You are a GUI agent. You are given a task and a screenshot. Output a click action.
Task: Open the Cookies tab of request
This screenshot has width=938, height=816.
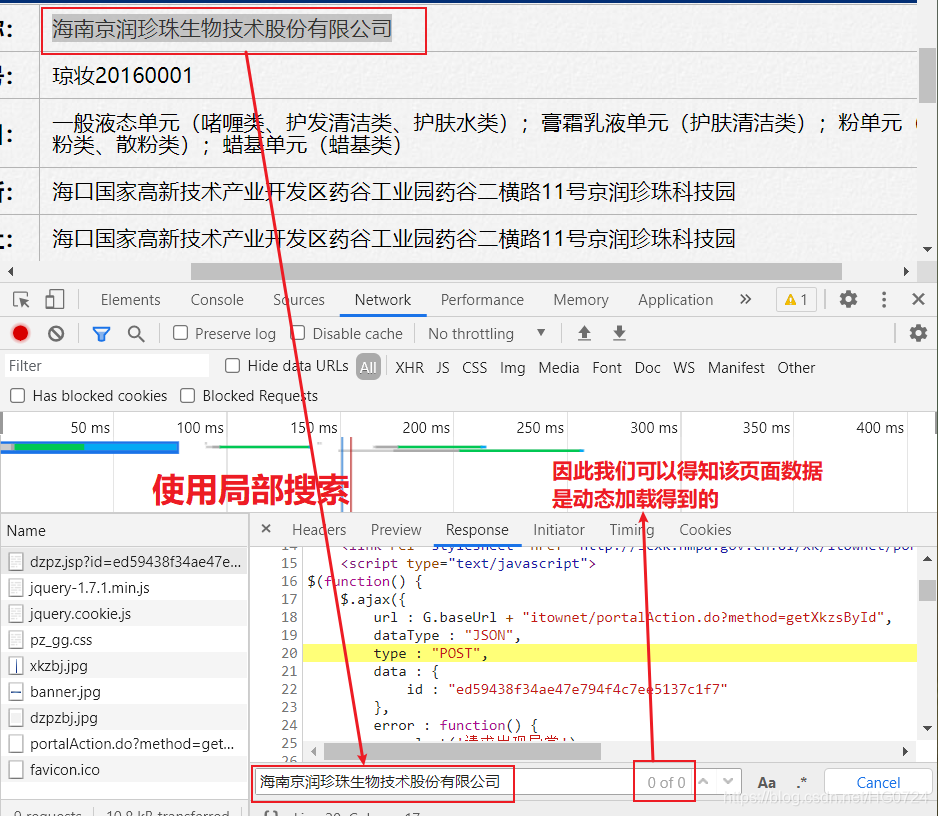pyautogui.click(x=705, y=529)
